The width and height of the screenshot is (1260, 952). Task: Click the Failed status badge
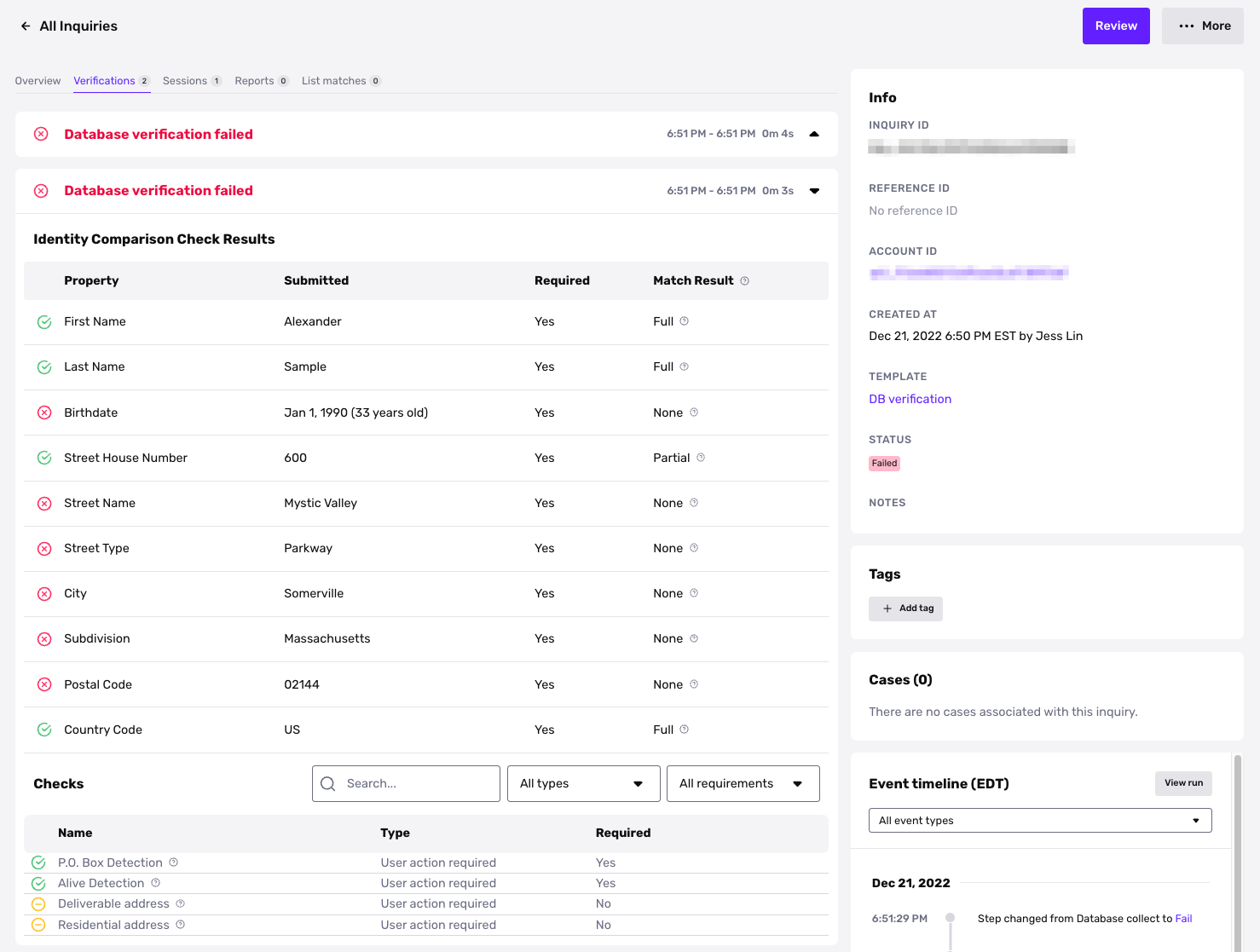point(884,464)
